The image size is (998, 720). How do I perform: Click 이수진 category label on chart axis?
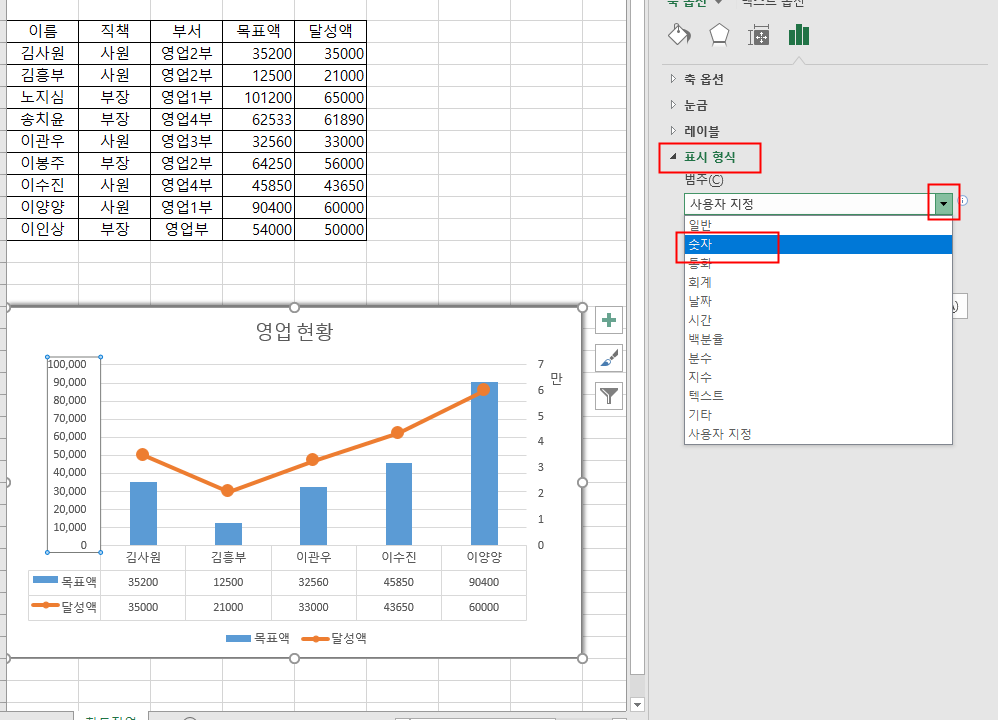click(398, 557)
